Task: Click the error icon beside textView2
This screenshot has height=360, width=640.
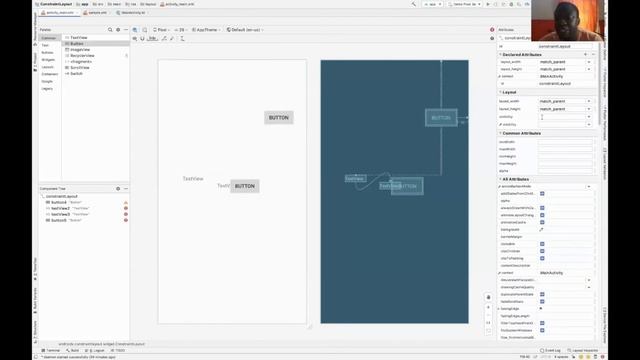Action: [126, 208]
